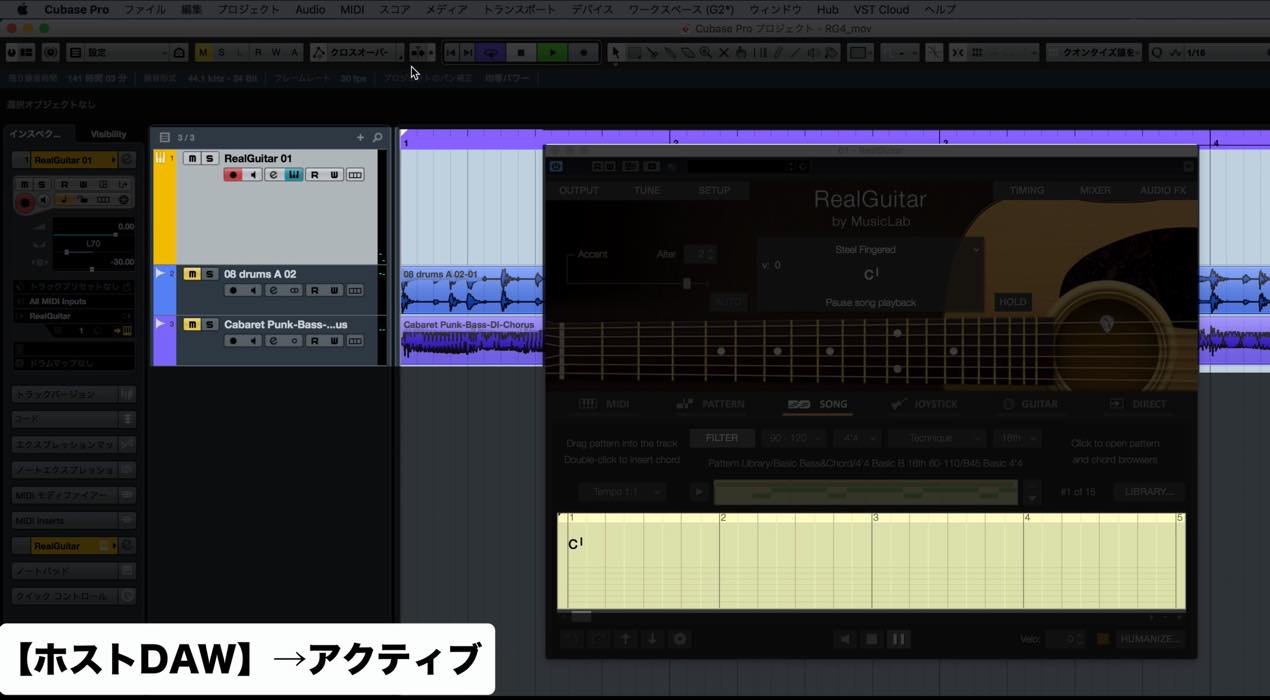Open RealGuitar TIMING tab
Screen dimensions: 1270x700
[x=1027, y=190]
